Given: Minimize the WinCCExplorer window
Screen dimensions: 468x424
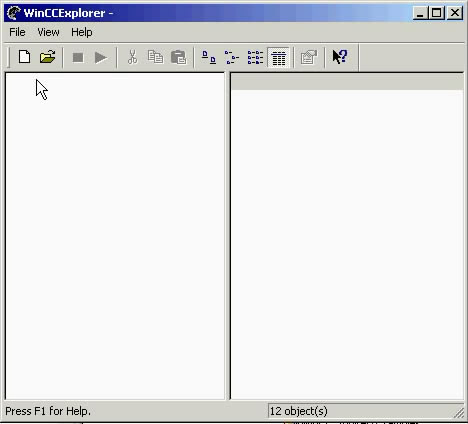Looking at the screenshot, I should pos(420,13).
